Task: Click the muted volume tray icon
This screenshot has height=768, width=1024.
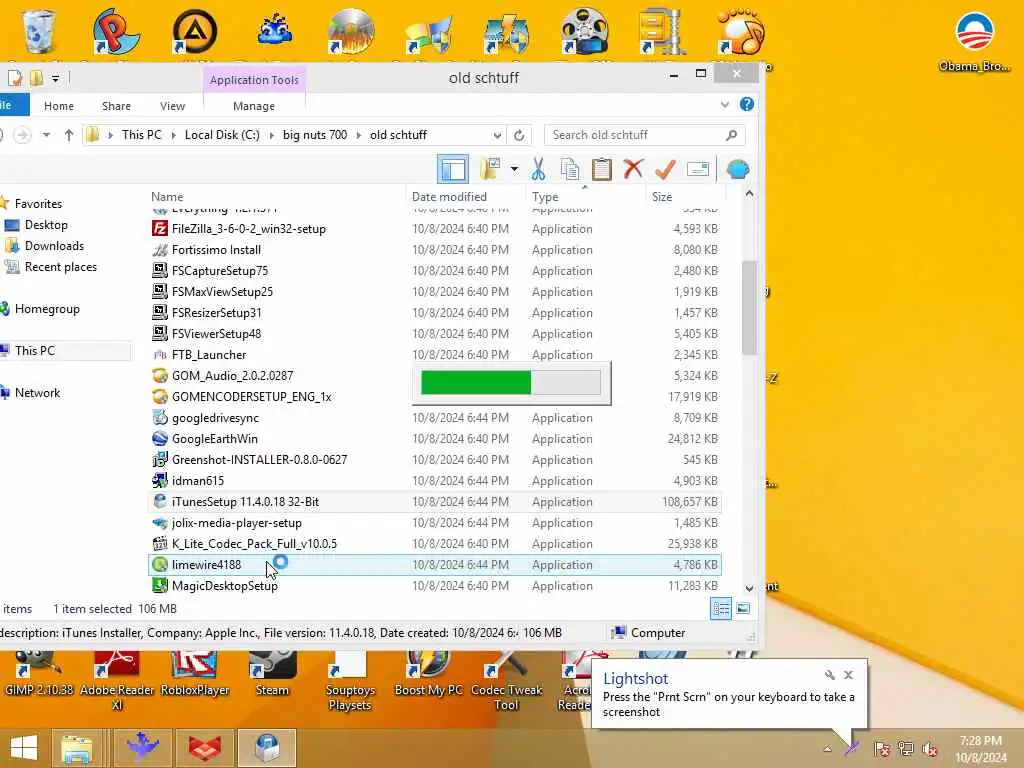Action: (x=929, y=749)
